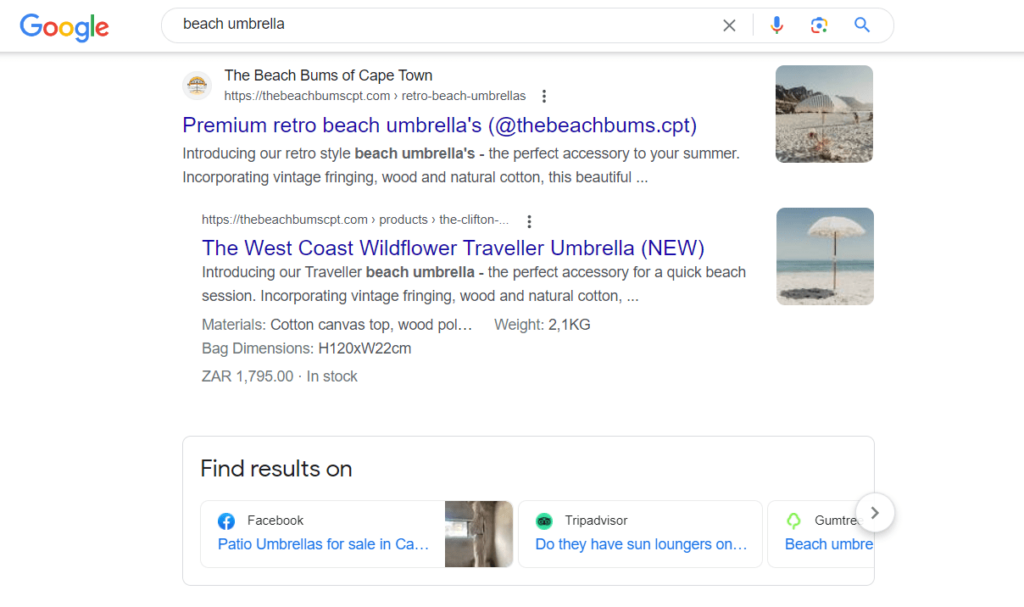
Task: Click inside the search input field
Action: point(400,25)
